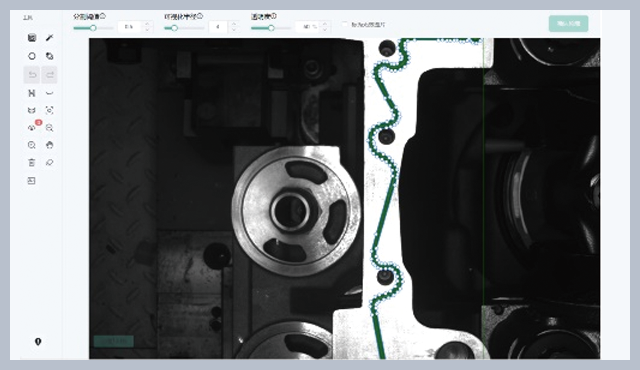The height and width of the screenshot is (370, 640).
Task: Click the image icon at toolbar bottom
Action: (x=32, y=181)
